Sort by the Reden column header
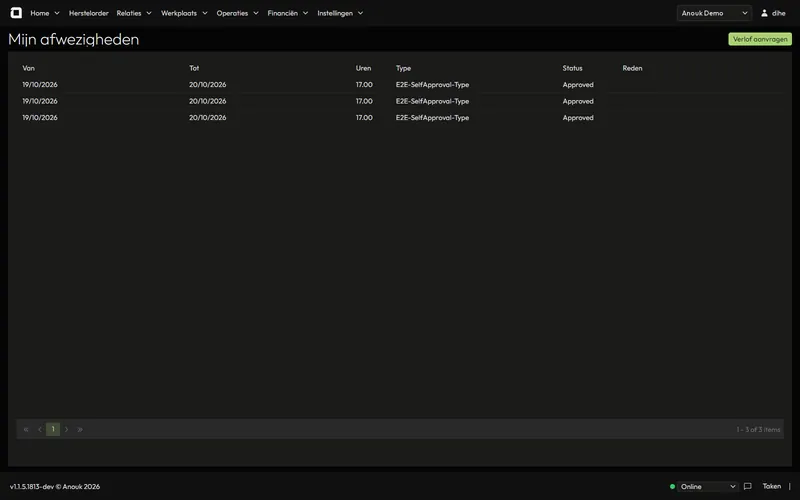 point(632,68)
